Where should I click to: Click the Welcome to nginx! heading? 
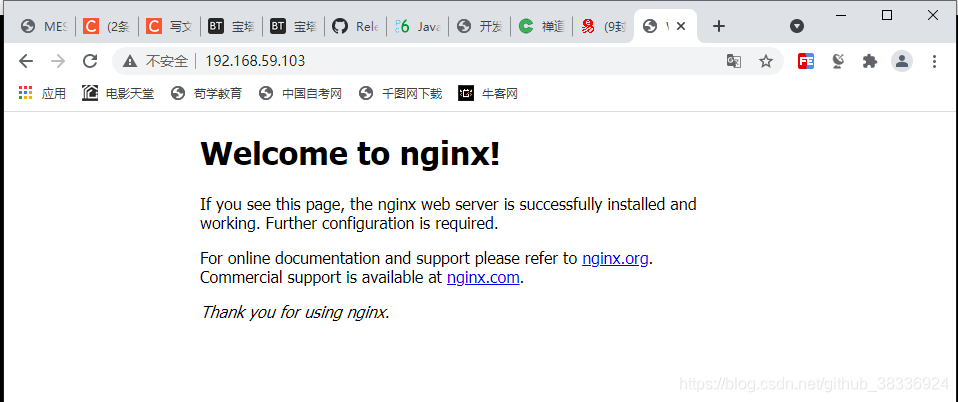(x=350, y=153)
